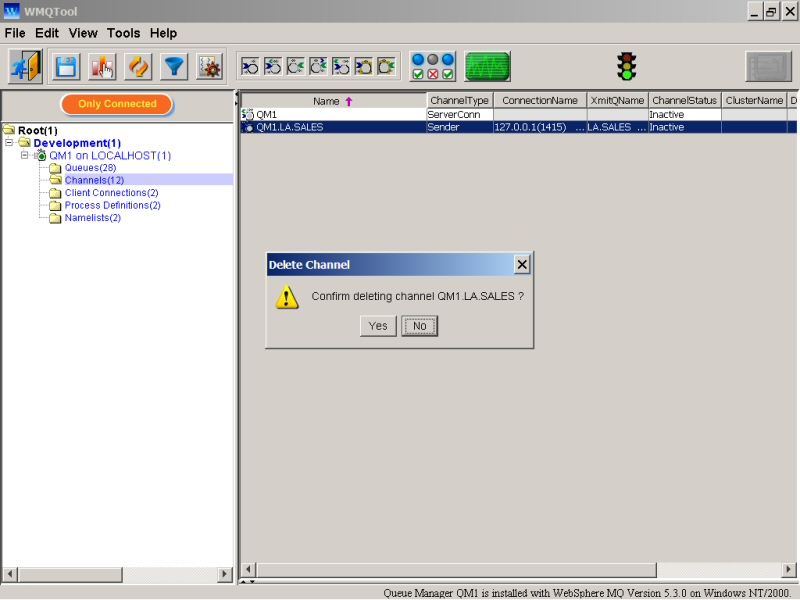Select Queues(28) tree item
Image resolution: width=800 pixels, height=600 pixels.
pyautogui.click(x=90, y=168)
